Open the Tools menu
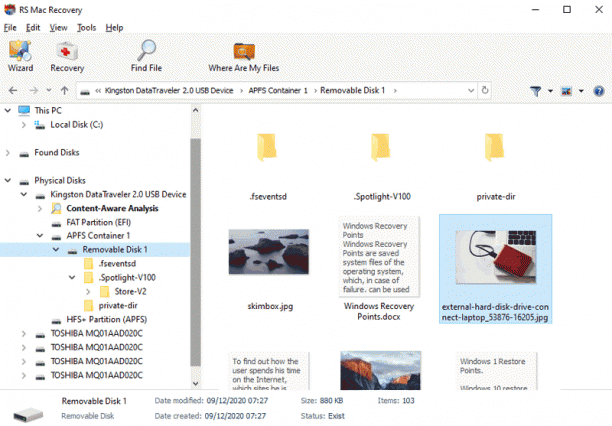Viewport: 612px width, 426px height. [x=86, y=28]
